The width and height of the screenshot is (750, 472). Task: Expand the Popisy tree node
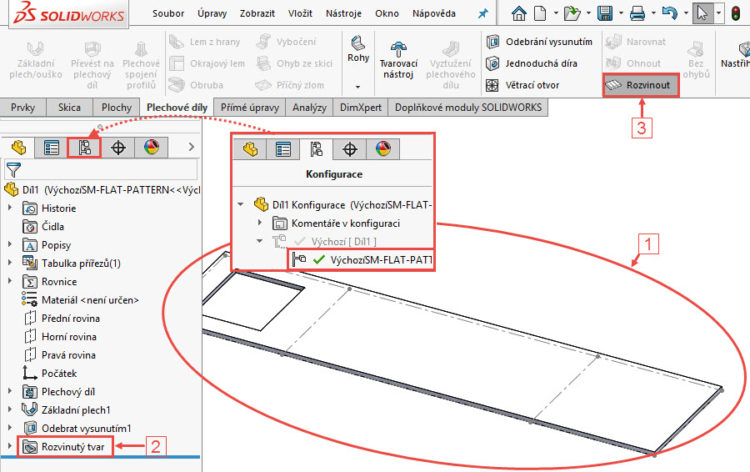pyautogui.click(x=10, y=244)
